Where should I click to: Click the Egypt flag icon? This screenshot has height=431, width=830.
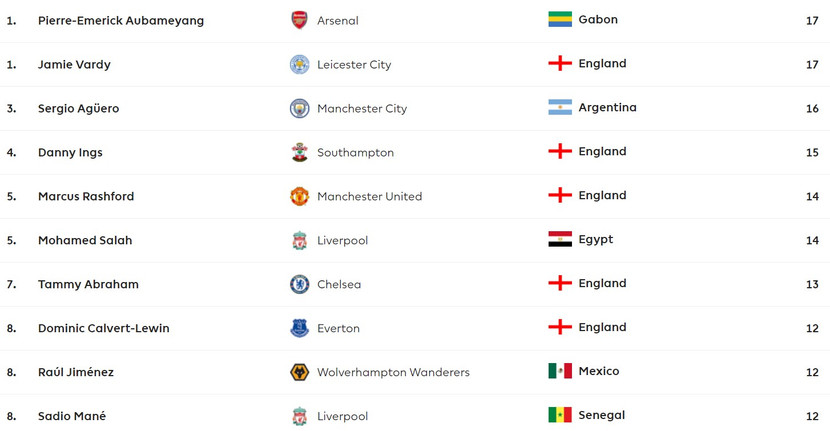[x=560, y=239]
